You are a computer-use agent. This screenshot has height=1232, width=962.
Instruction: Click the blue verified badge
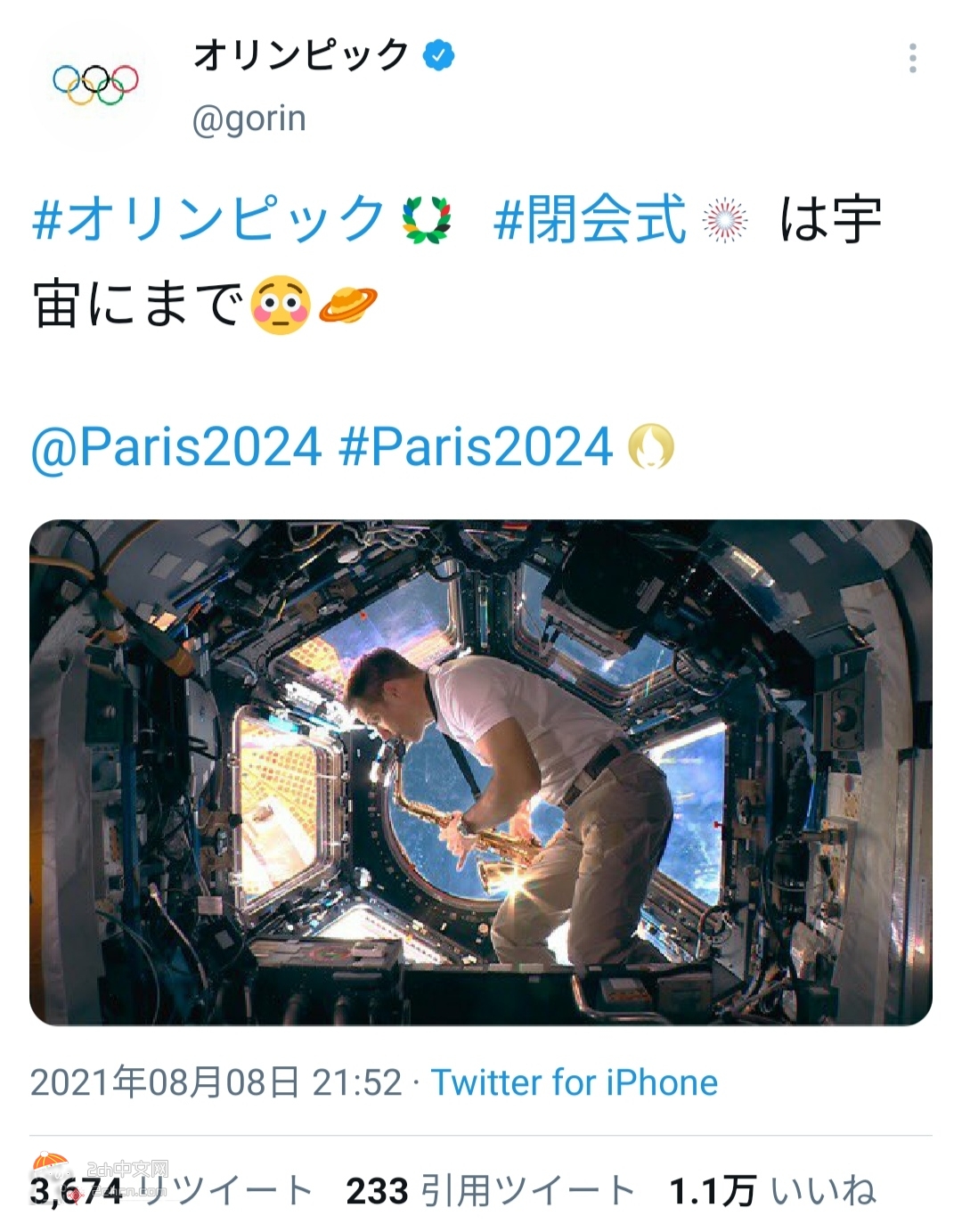tap(437, 55)
